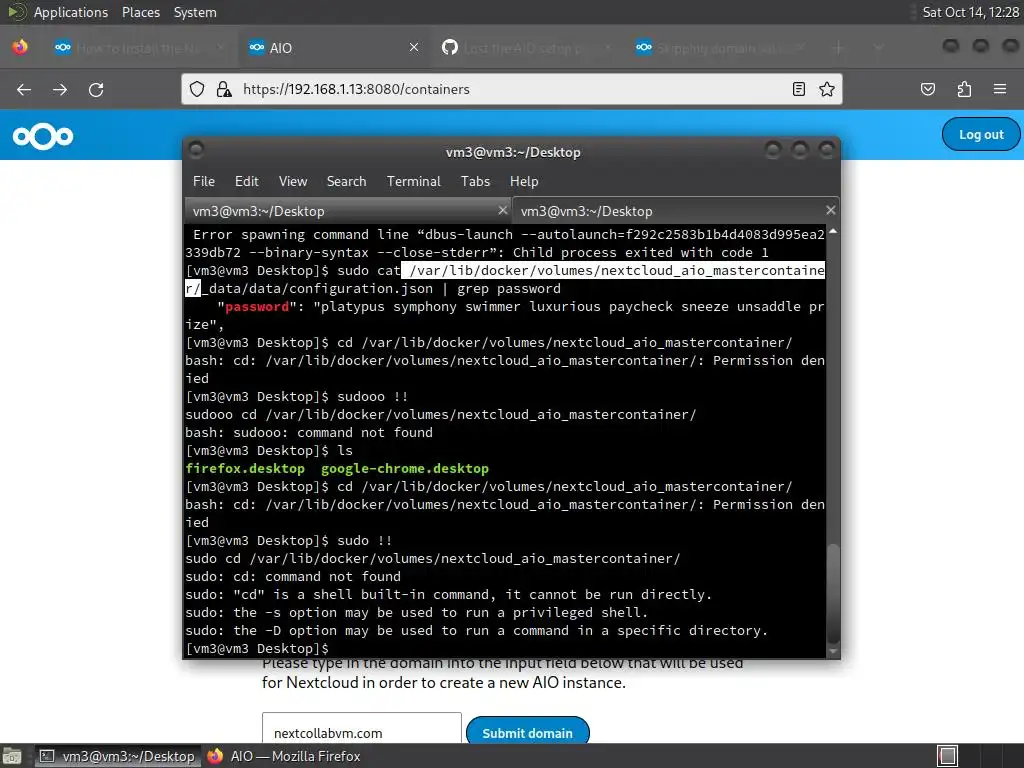1024x768 pixels.
Task: Click the terminal scrollbar down arrow
Action: (833, 651)
